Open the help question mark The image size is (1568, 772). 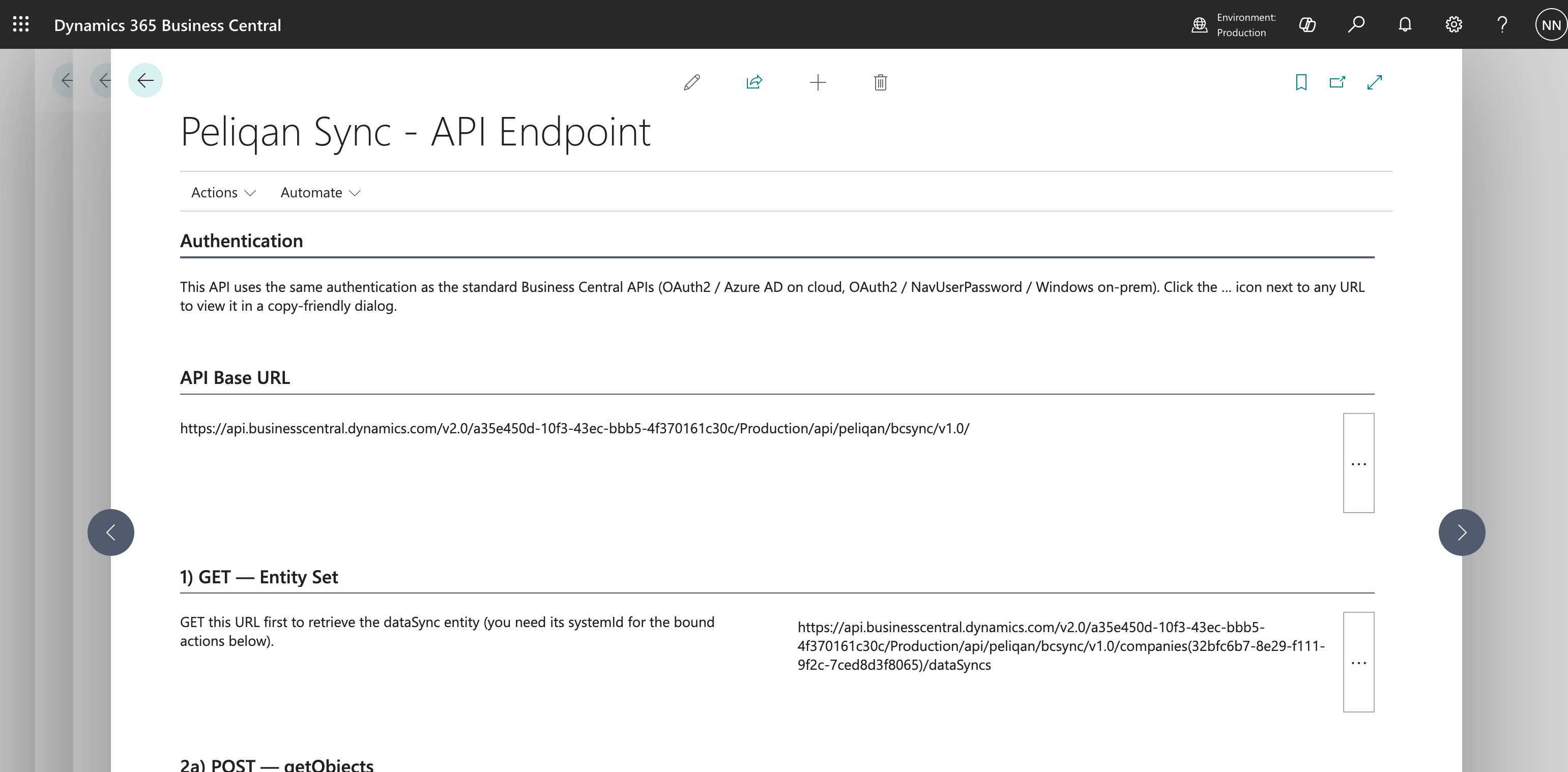[x=1502, y=25]
